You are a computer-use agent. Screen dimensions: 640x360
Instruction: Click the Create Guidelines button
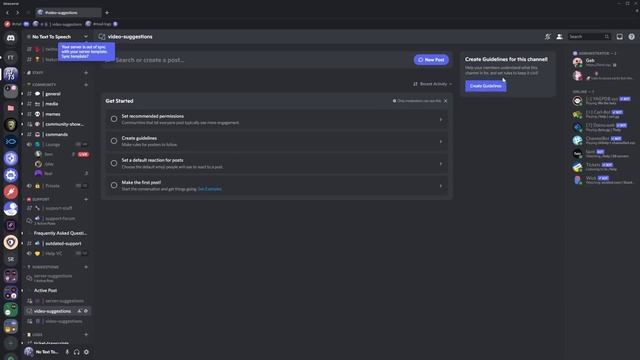pyautogui.click(x=485, y=86)
